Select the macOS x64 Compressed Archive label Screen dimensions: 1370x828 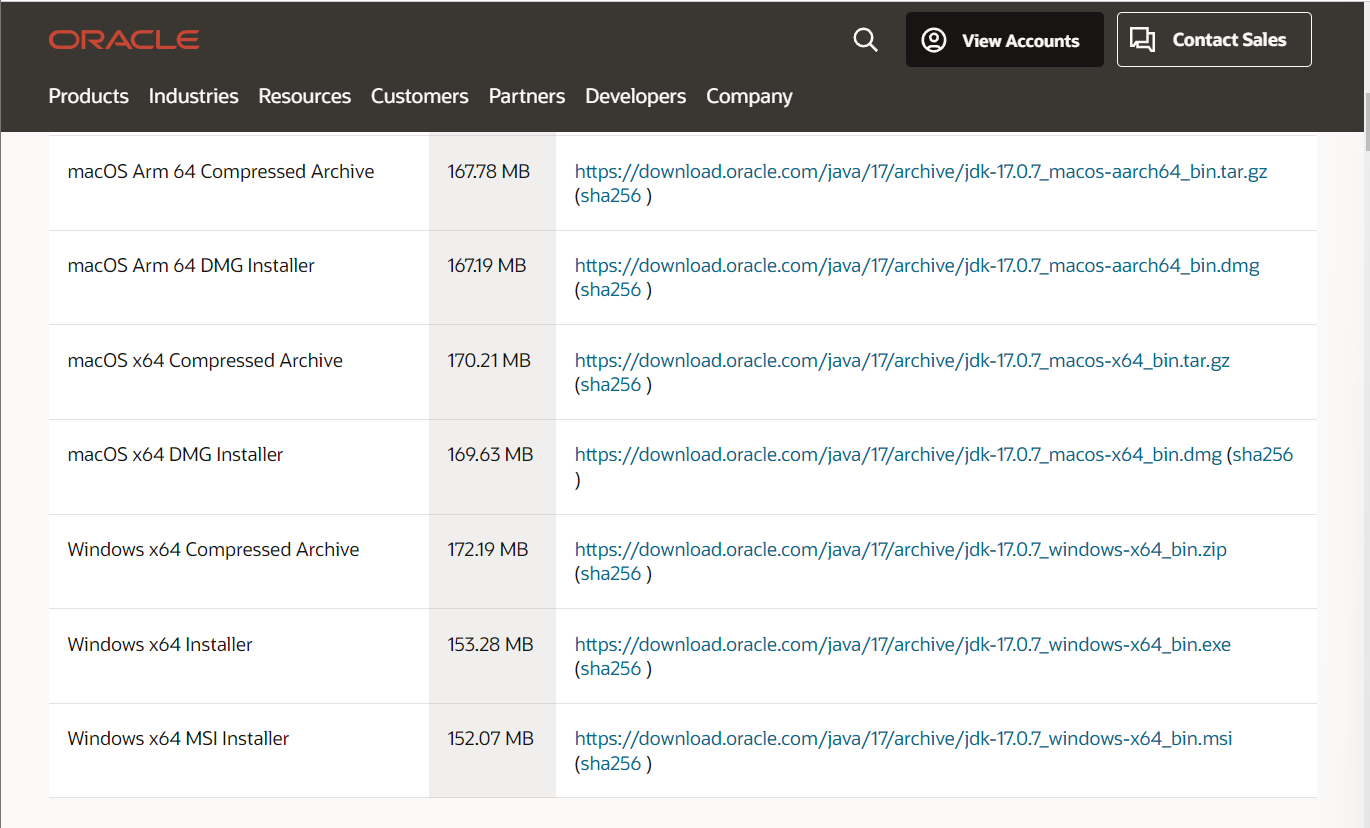205,360
